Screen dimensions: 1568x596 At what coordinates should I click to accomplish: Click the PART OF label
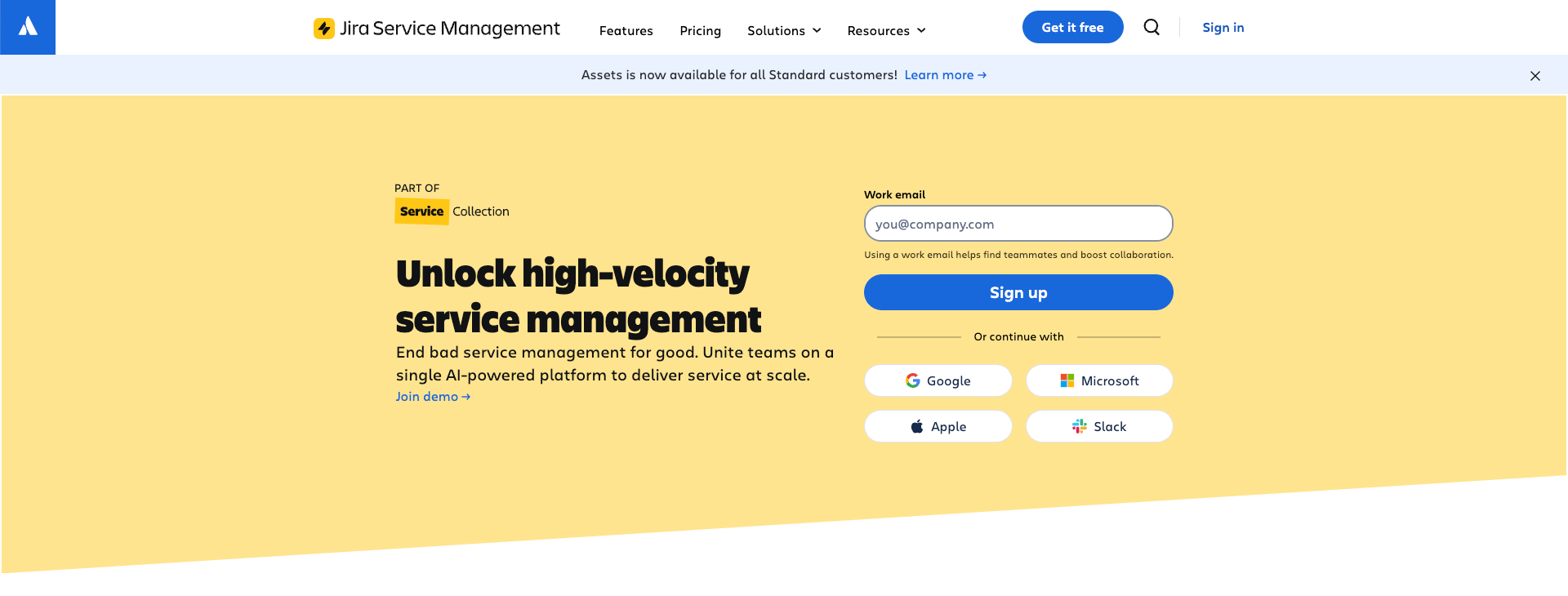tap(416, 188)
